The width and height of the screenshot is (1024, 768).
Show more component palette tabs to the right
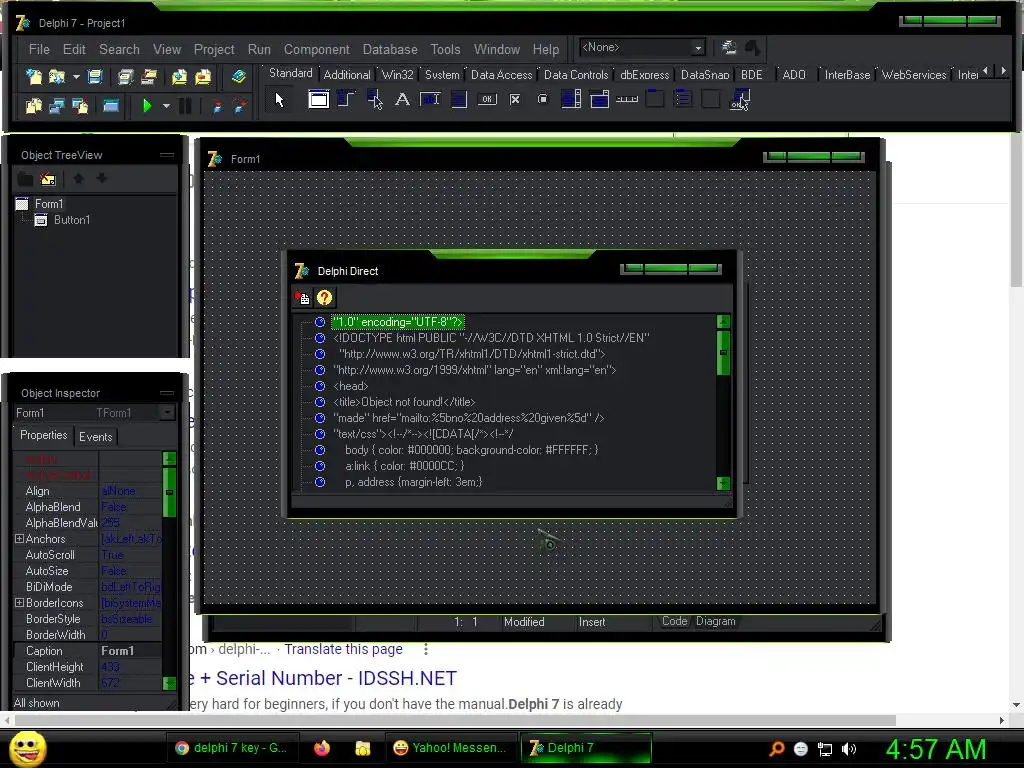pyautogui.click(x=1004, y=71)
